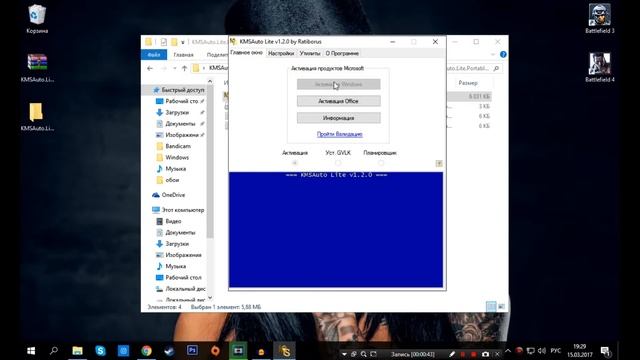Click the Размер column header

(468, 83)
